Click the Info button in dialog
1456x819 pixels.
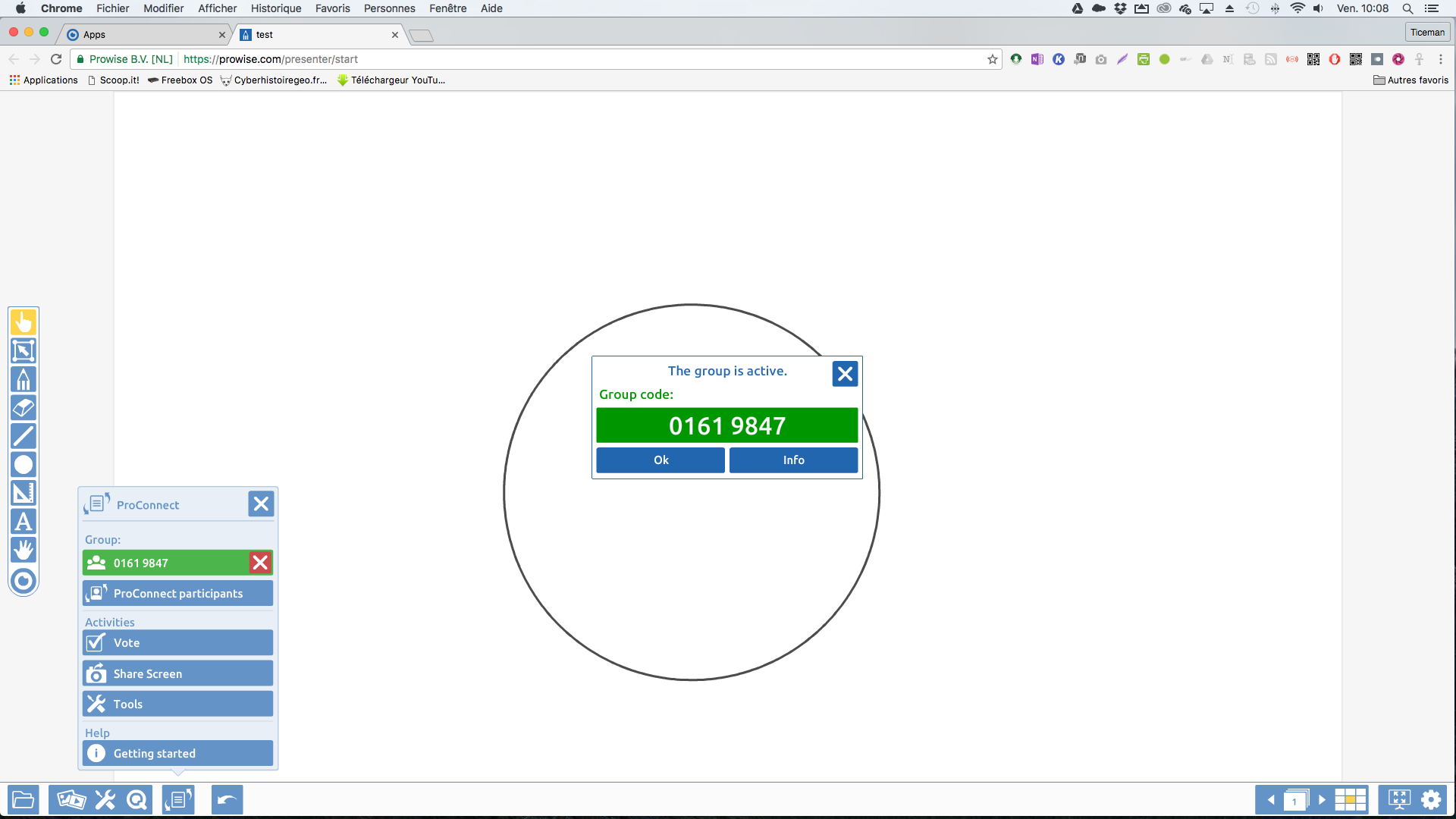coord(793,460)
